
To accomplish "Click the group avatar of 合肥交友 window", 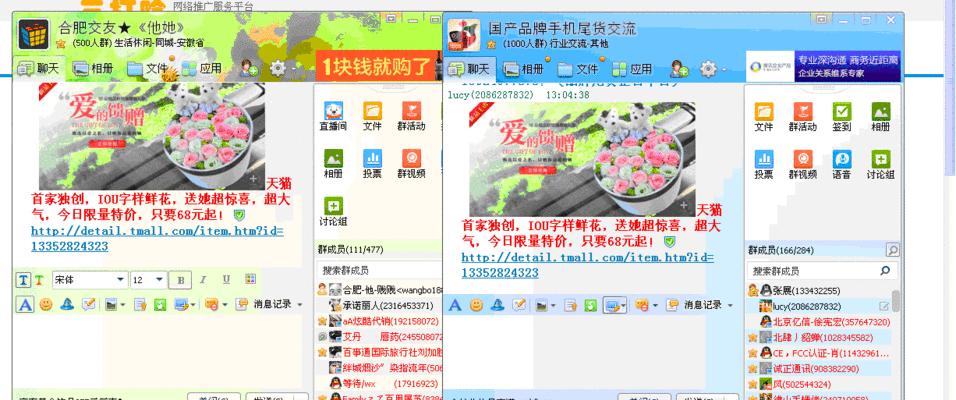I will 34,34.
